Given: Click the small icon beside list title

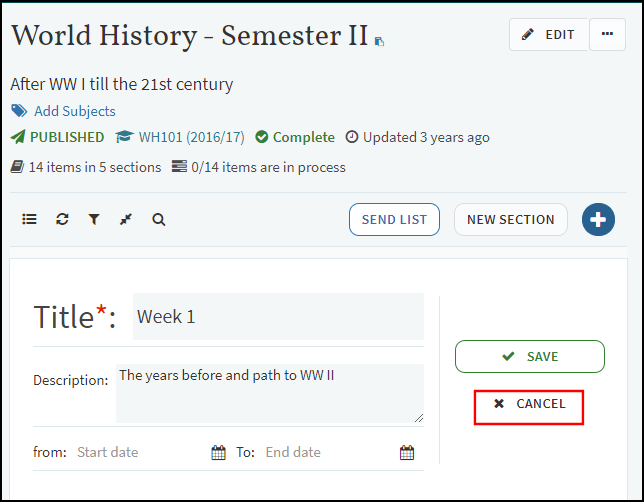Looking at the screenshot, I should (x=380, y=42).
